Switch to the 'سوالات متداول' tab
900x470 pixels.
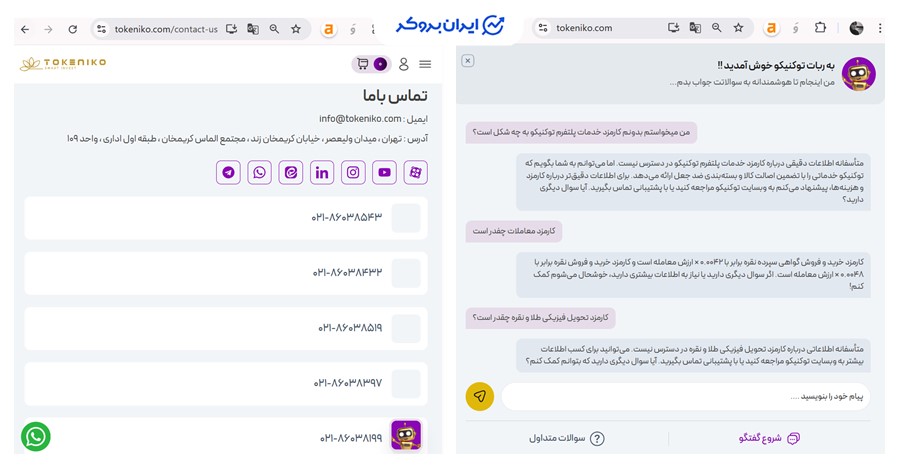[x=567, y=438]
